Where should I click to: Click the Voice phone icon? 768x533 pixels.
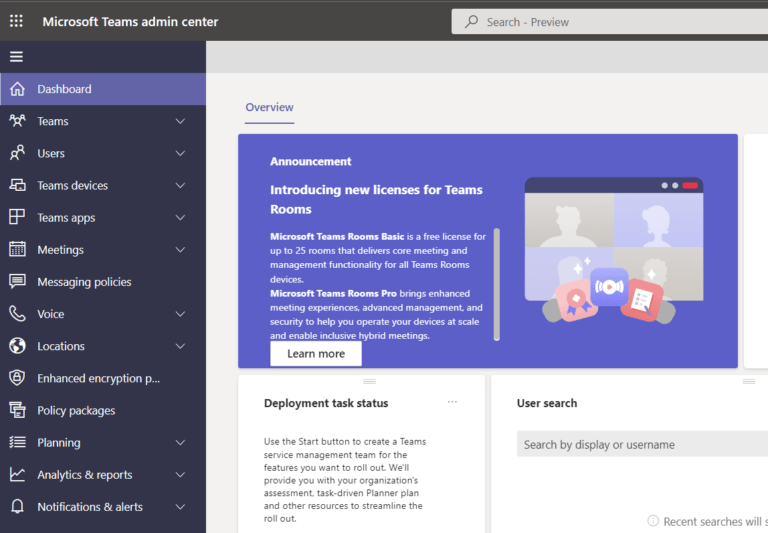click(x=17, y=314)
